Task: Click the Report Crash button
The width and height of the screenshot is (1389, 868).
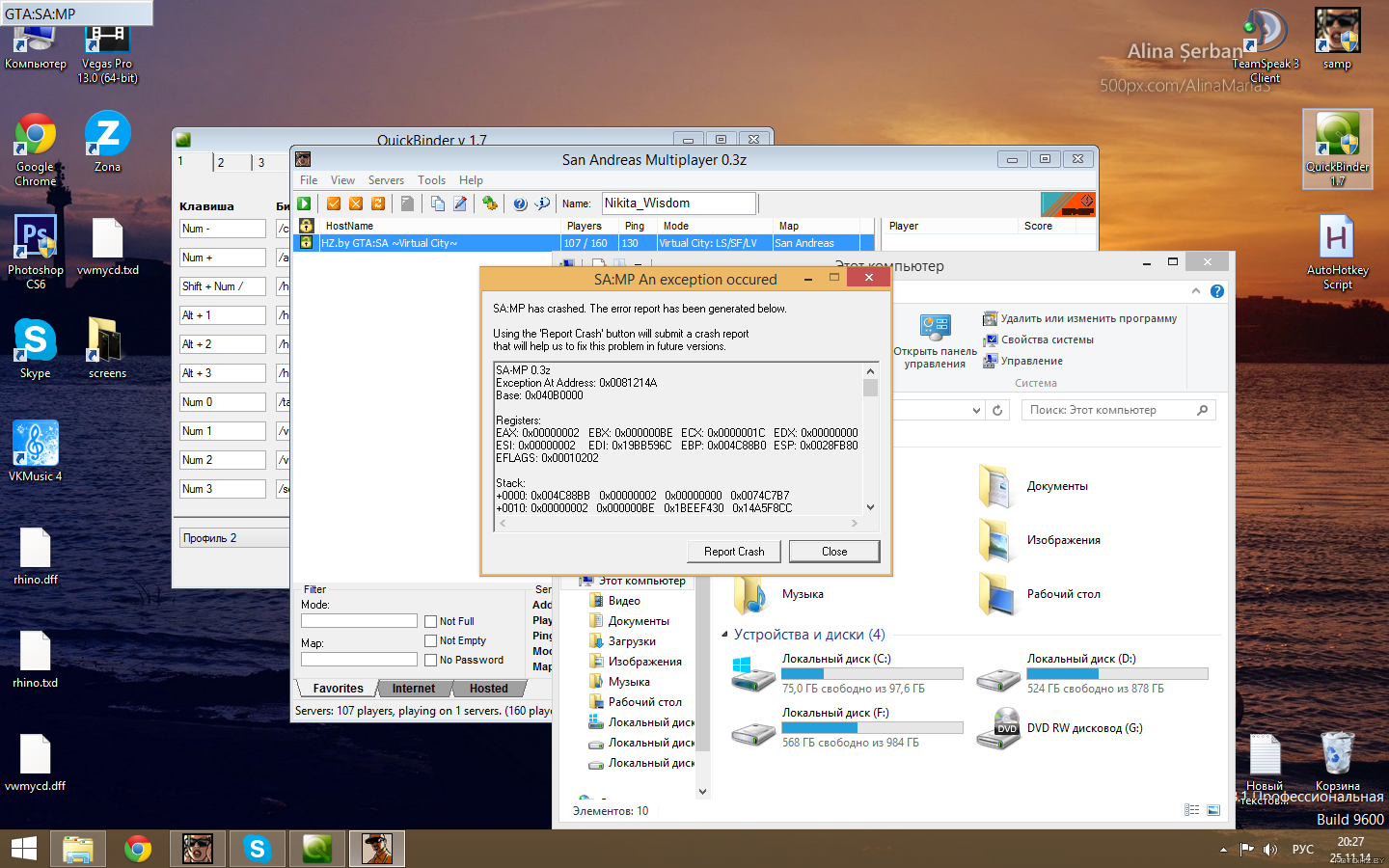Action: (x=734, y=552)
